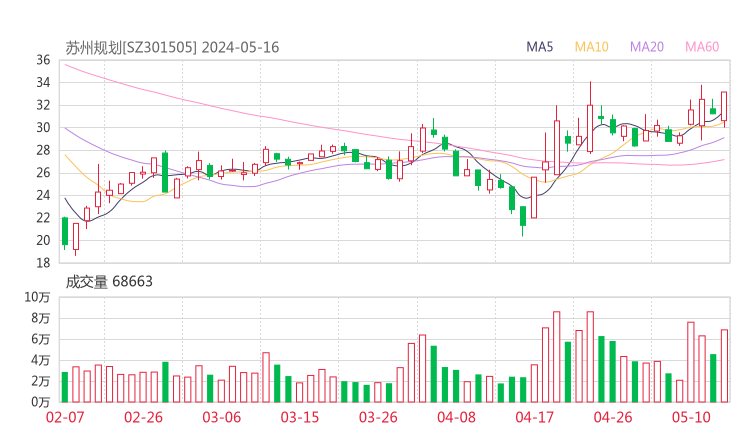The height and width of the screenshot is (440, 740).
Task: Click the 32 price axis label
Action: click(x=43, y=105)
